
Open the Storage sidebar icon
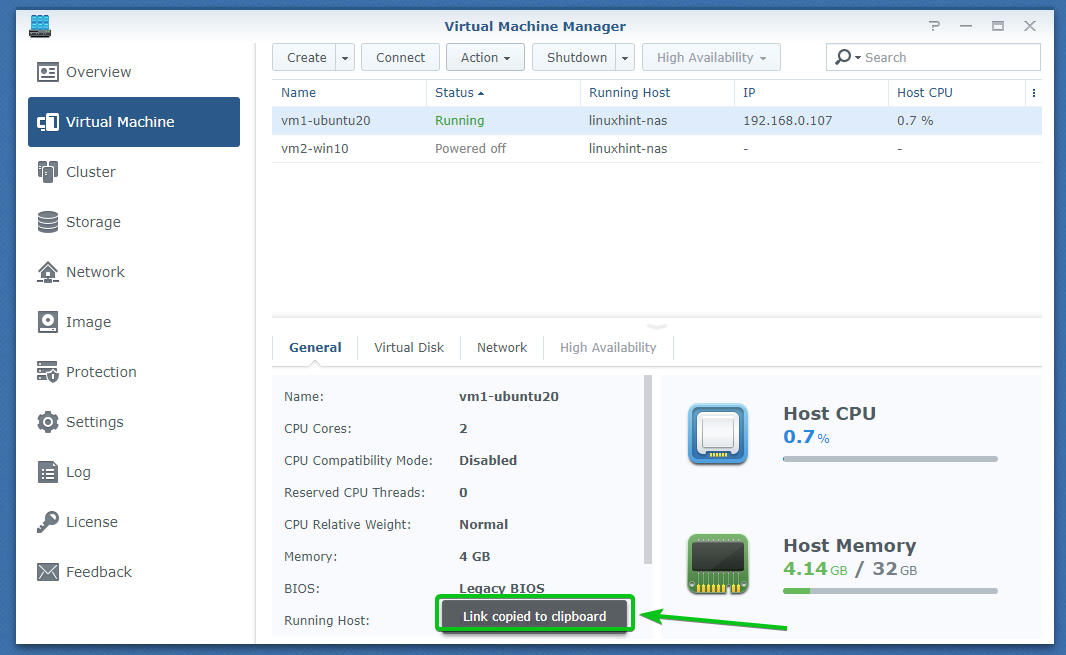pos(48,222)
